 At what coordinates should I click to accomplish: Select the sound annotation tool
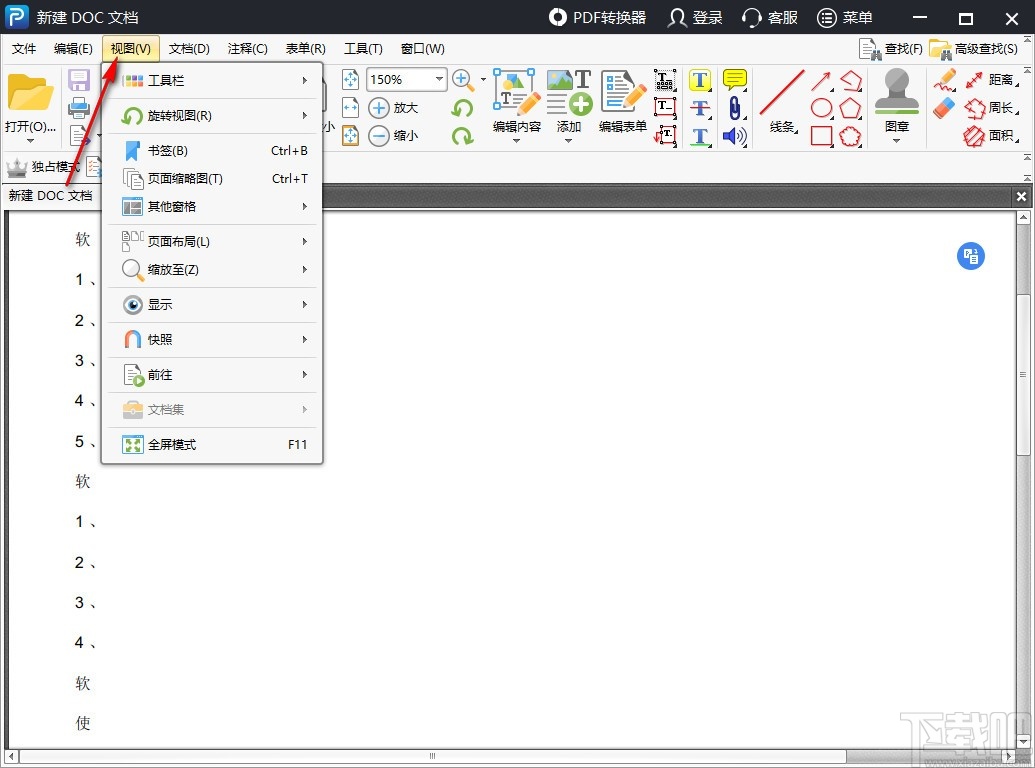point(735,136)
